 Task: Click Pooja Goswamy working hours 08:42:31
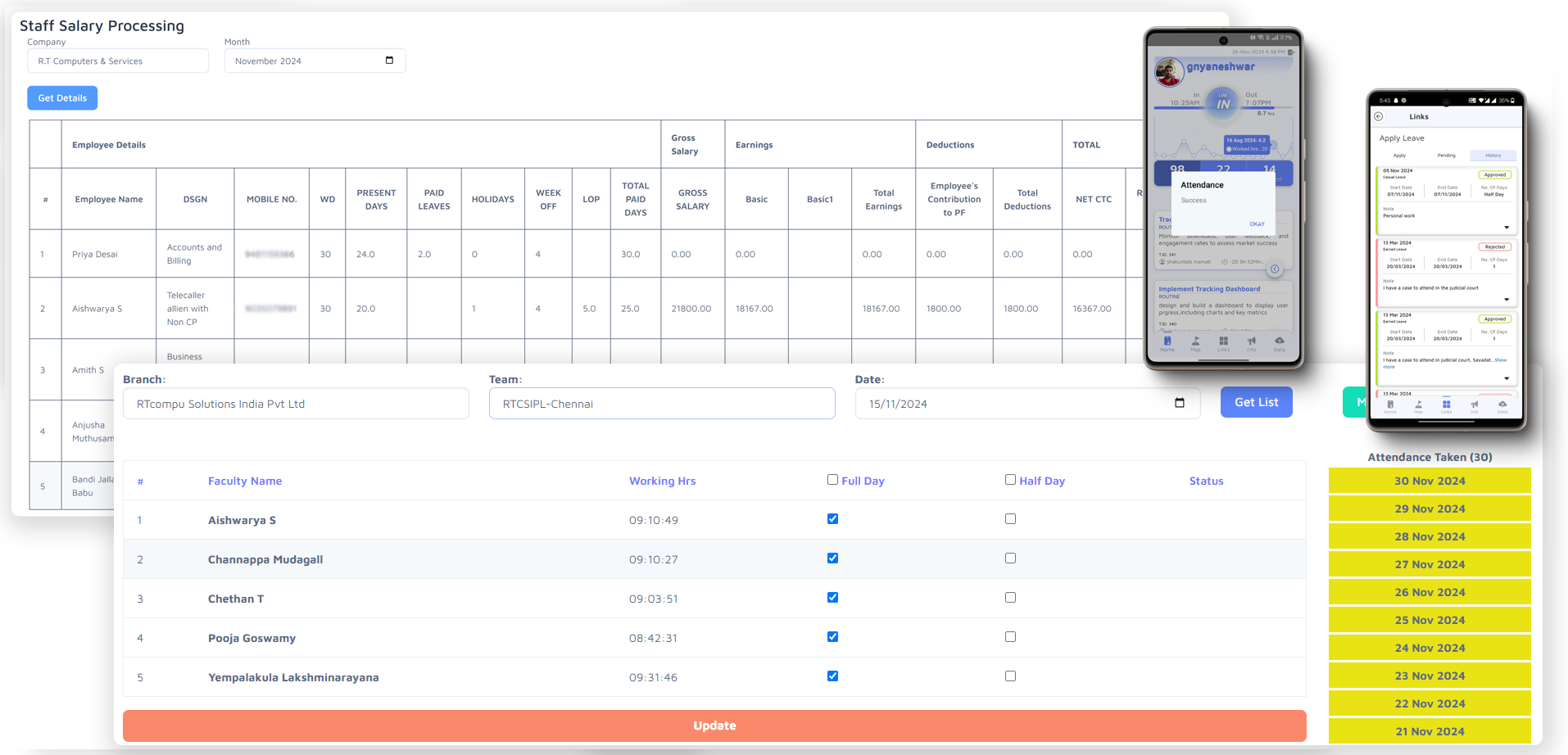[653, 638]
